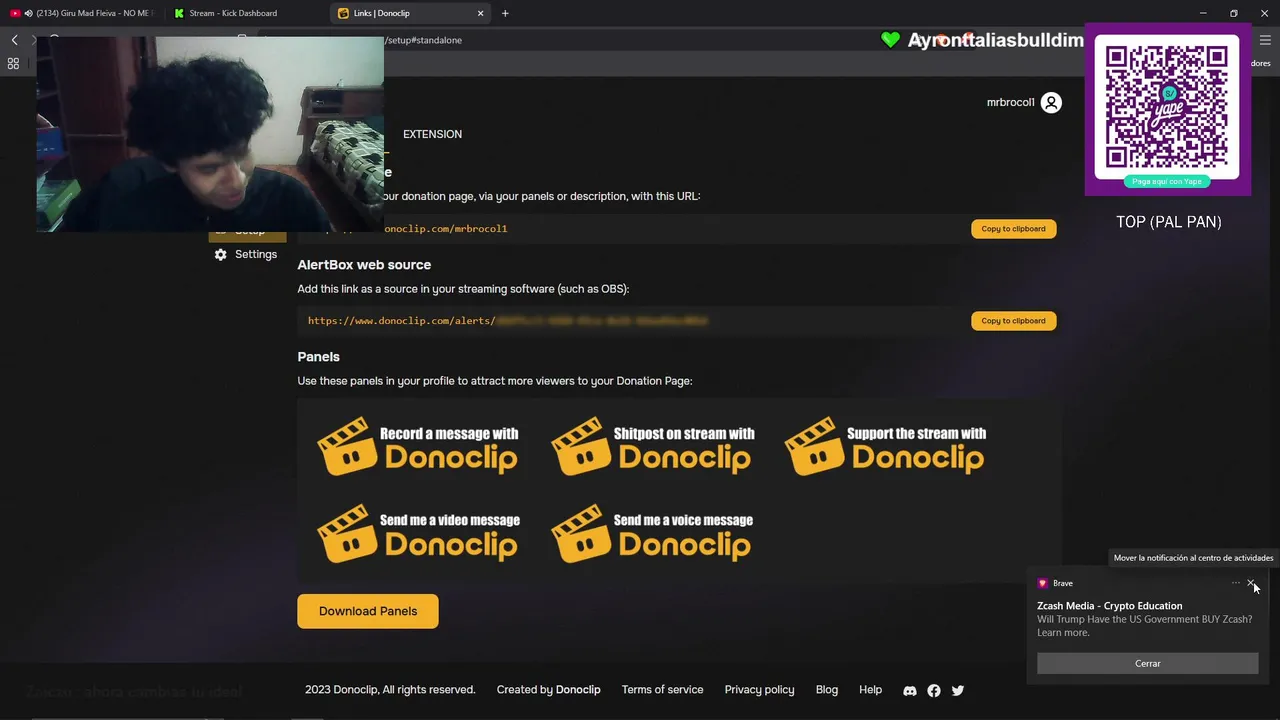
Task: Click the alerts URL text
Action: click(508, 321)
